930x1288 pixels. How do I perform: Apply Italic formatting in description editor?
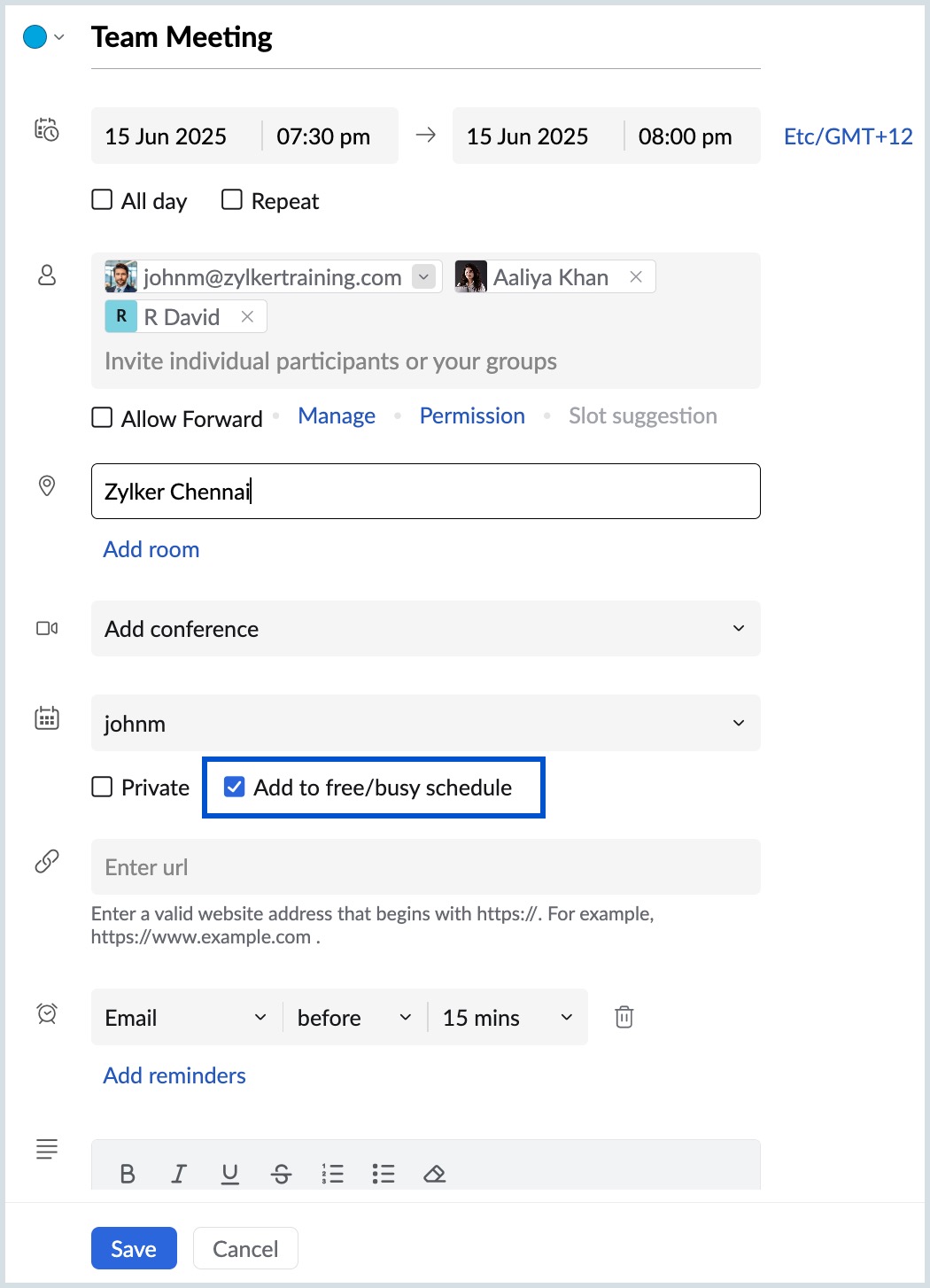(179, 1174)
